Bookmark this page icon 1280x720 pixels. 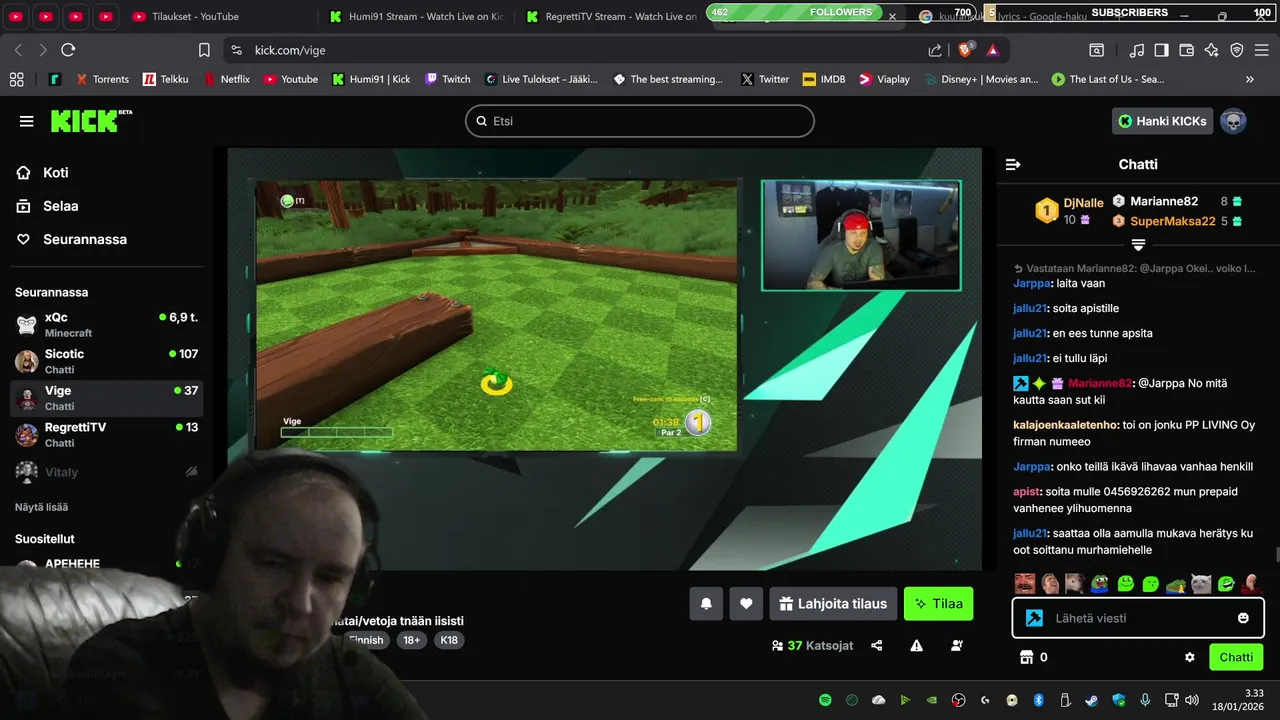tap(204, 50)
